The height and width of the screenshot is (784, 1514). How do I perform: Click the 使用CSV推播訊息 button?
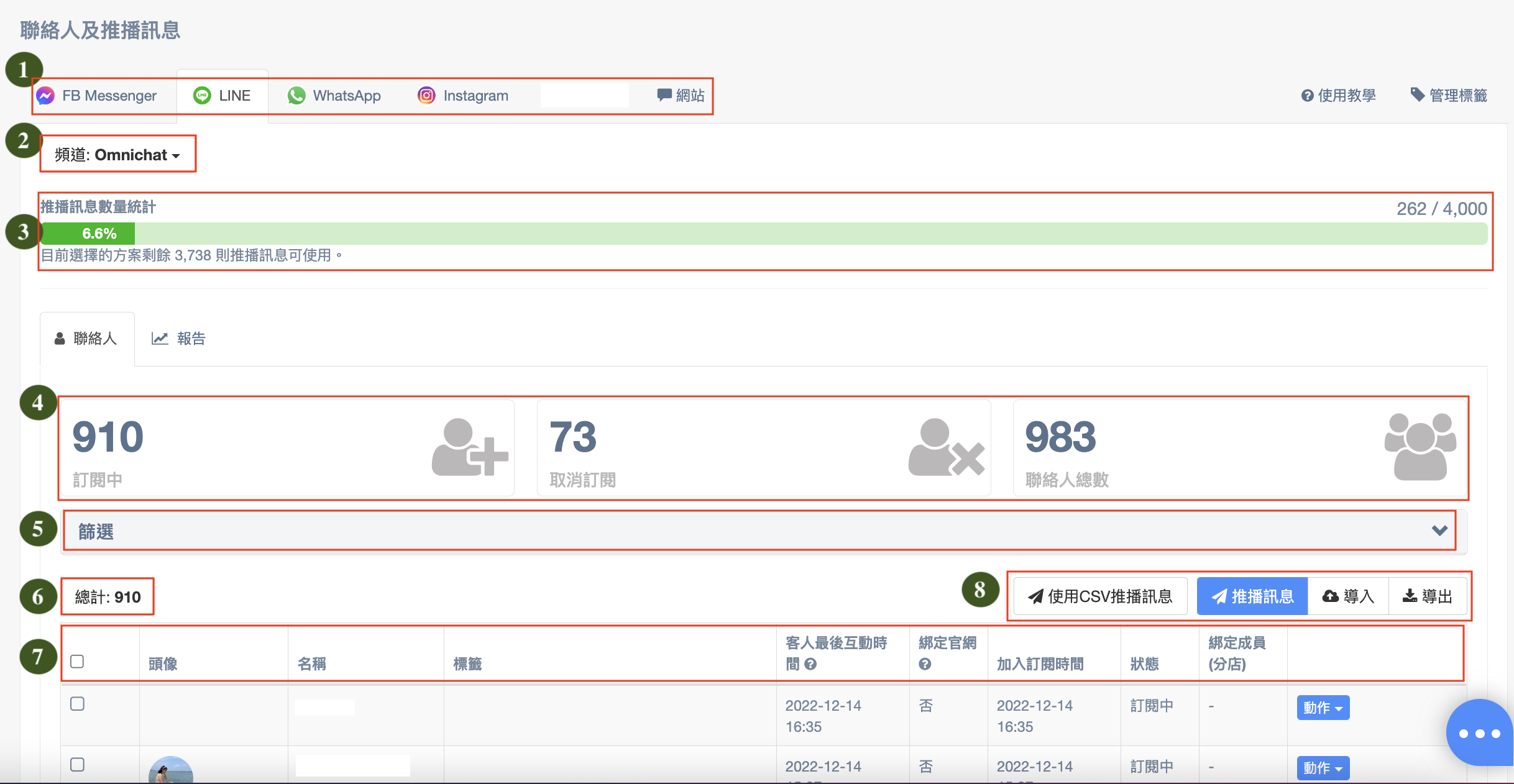[1100, 596]
